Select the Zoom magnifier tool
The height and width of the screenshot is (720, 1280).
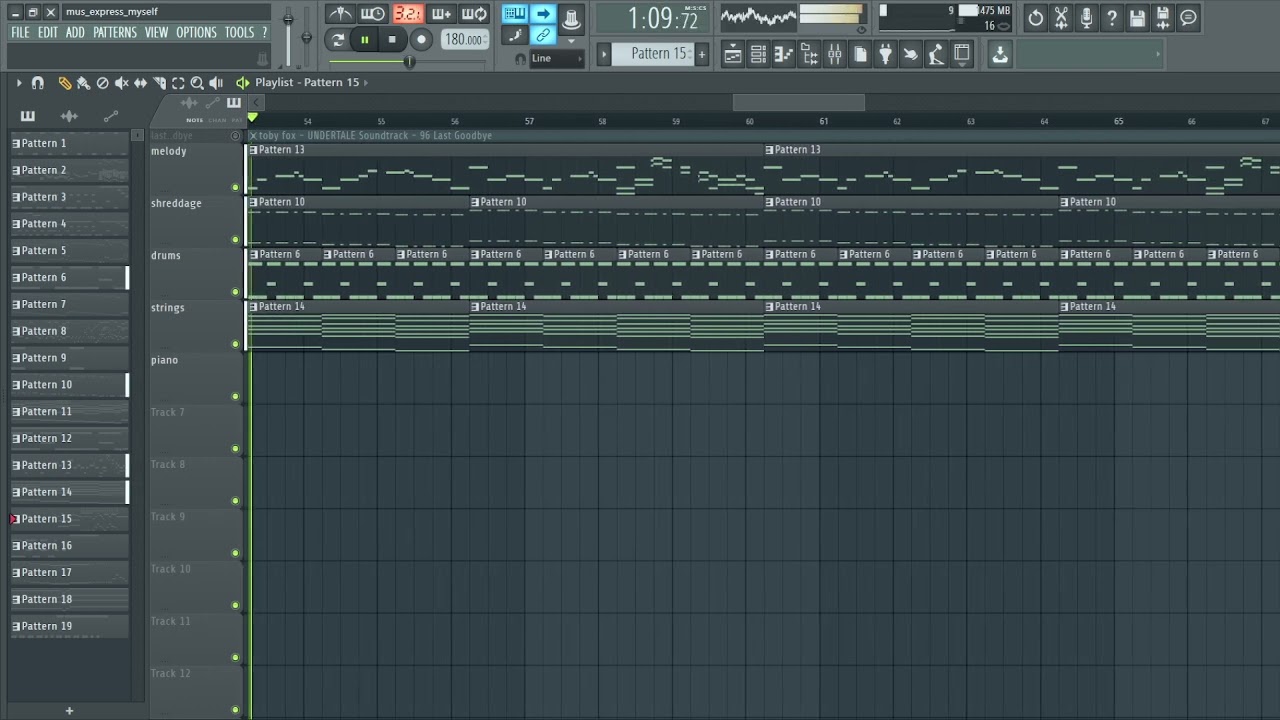click(x=197, y=83)
